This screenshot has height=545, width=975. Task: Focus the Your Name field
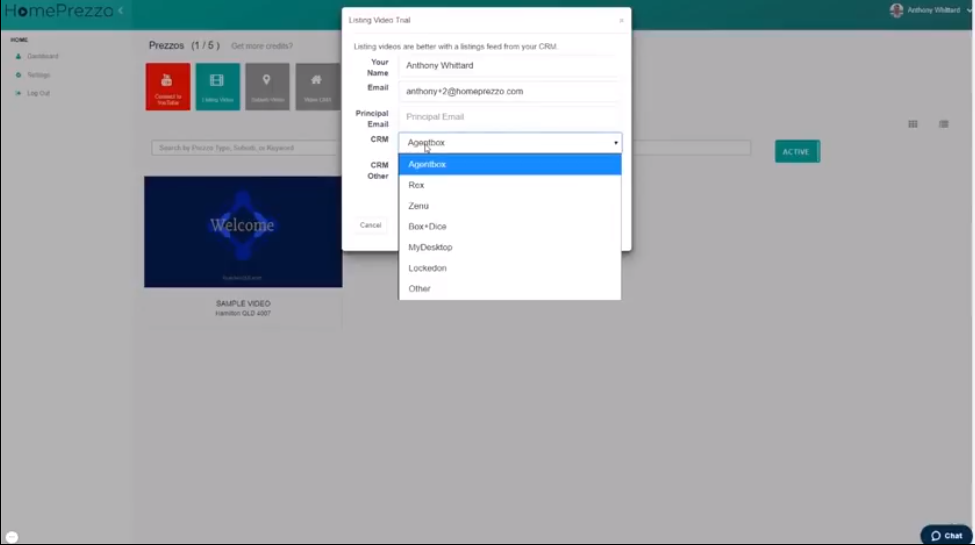510,65
